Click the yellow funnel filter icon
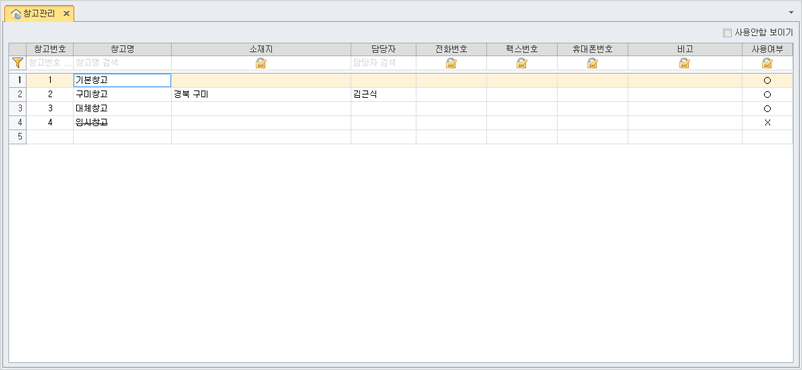This screenshot has height=370, width=802. tap(17, 63)
